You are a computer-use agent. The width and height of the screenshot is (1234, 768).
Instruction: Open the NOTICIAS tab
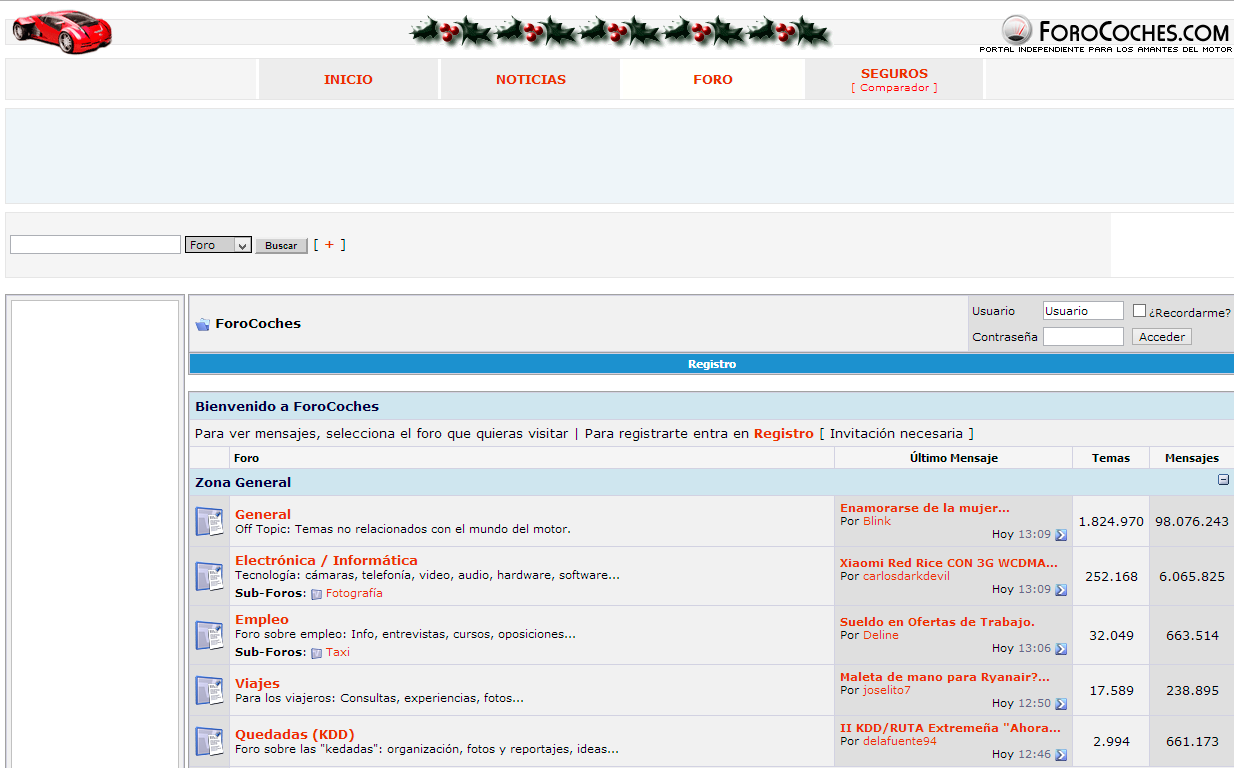(531, 80)
